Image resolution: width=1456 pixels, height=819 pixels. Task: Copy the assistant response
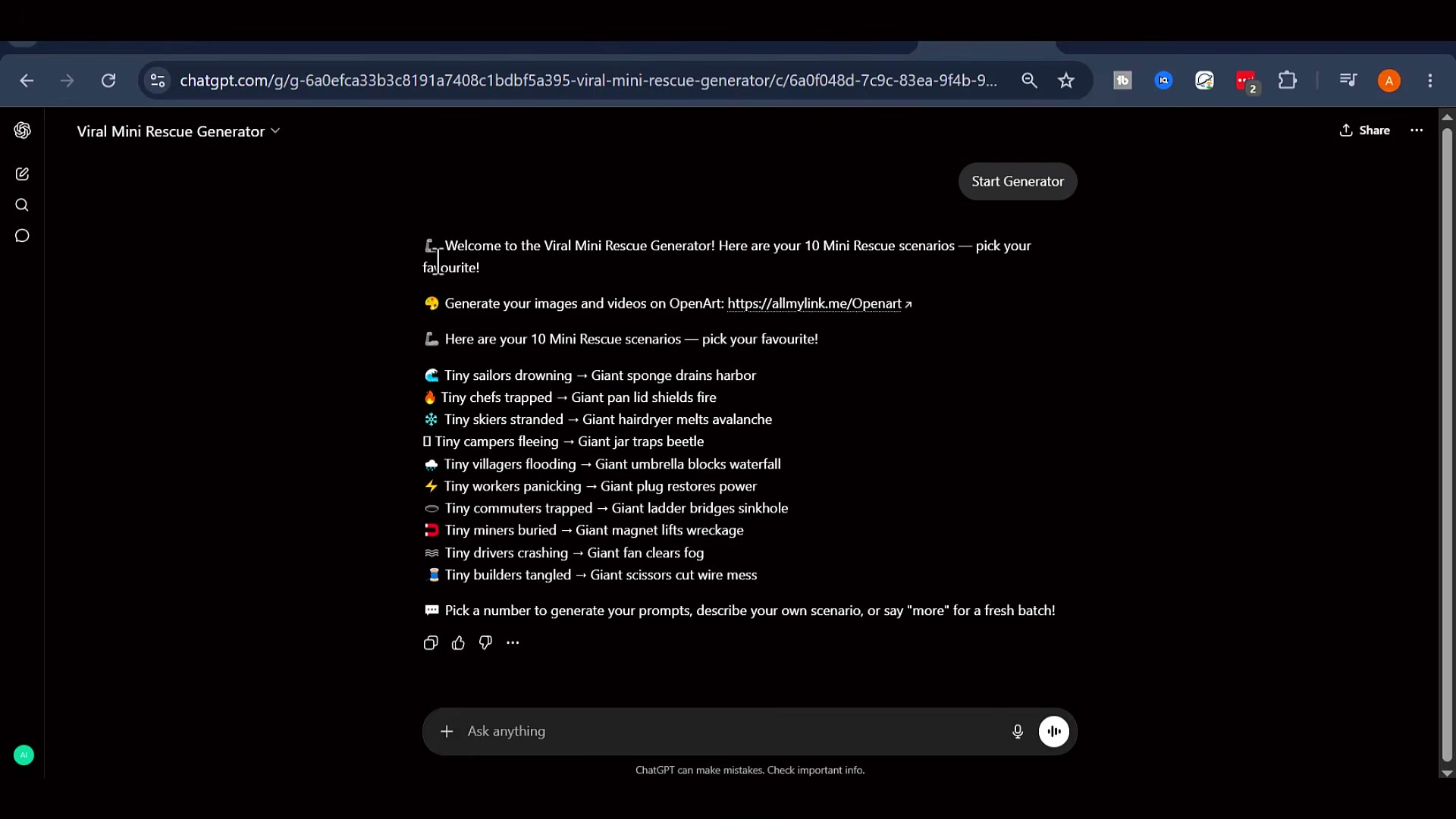(x=431, y=643)
